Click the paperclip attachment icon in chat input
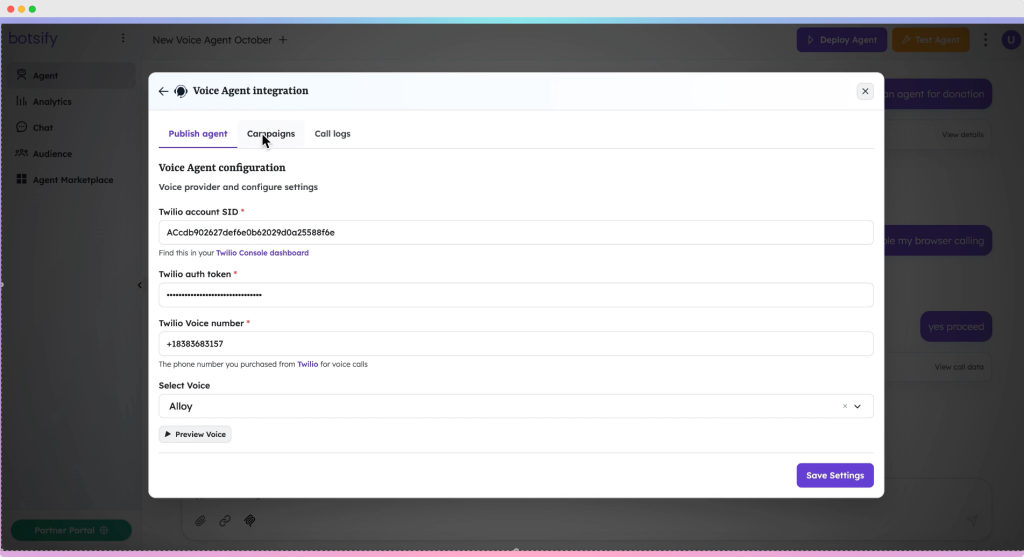 [200, 521]
